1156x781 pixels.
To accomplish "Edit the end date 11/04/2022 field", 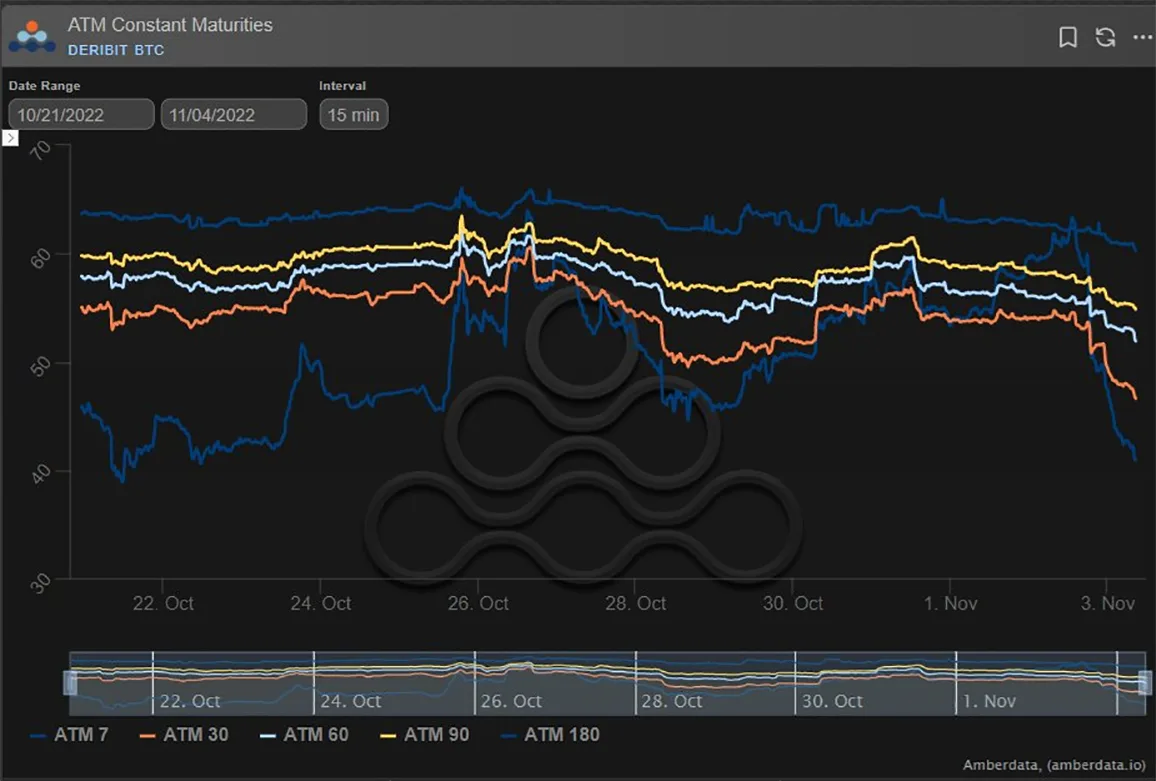I will [234, 114].
